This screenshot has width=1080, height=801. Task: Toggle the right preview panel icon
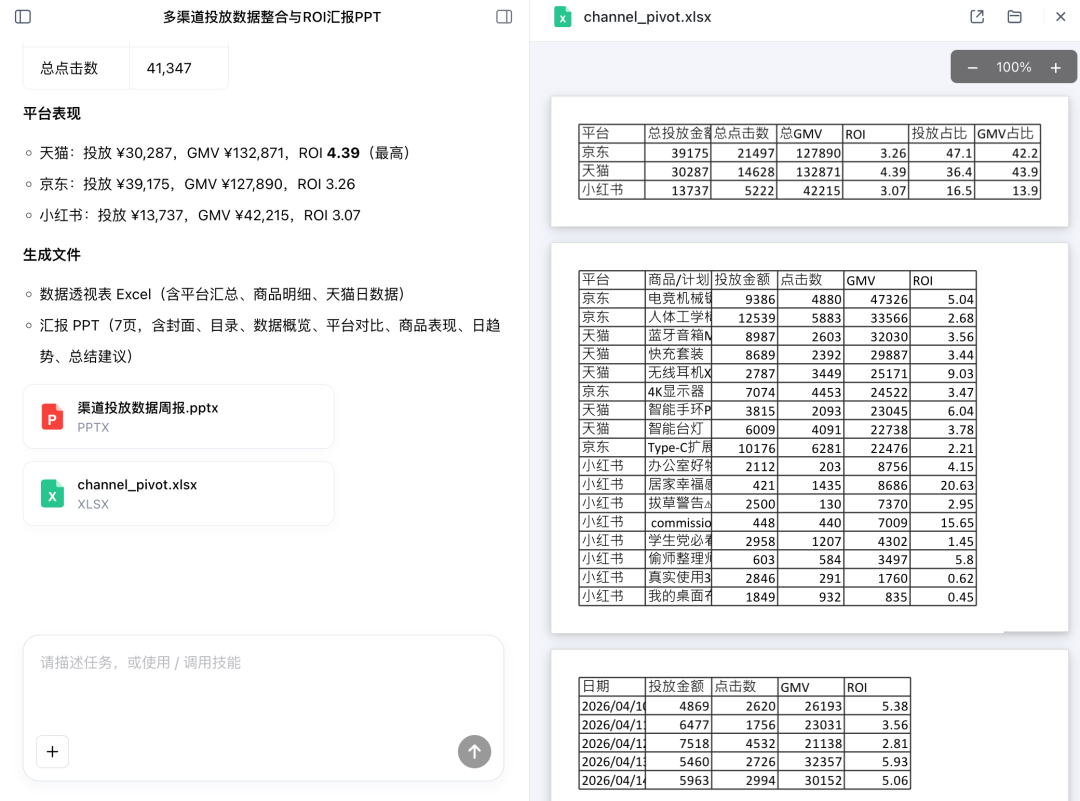(504, 17)
